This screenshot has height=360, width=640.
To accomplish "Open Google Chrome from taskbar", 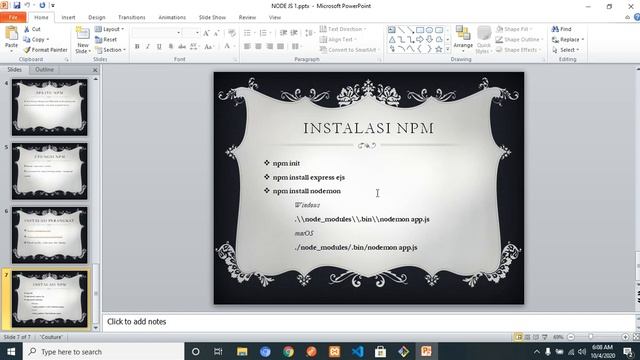I will pyautogui.click(x=288, y=351).
